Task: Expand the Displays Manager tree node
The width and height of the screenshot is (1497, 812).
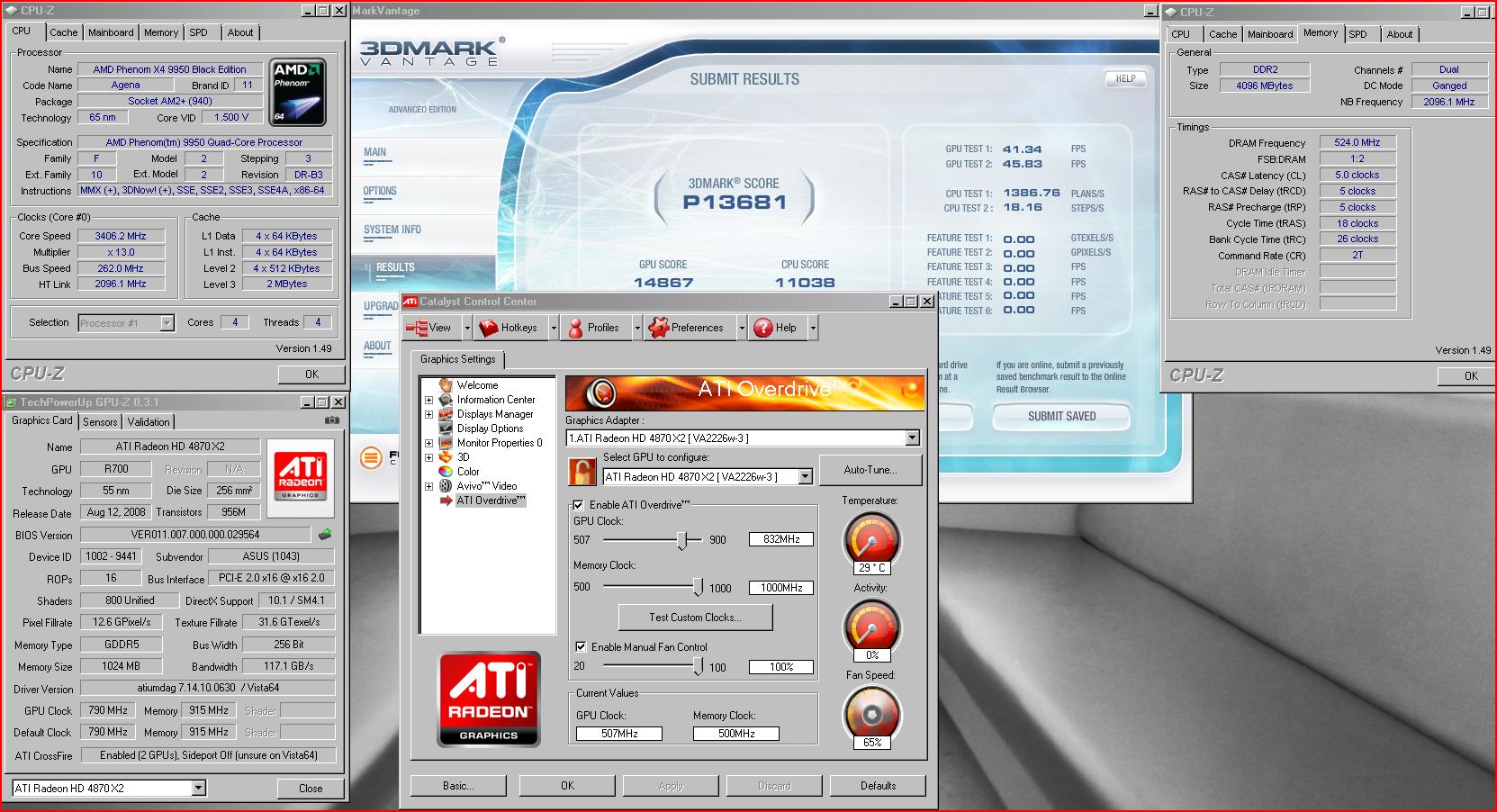Action: (429, 414)
